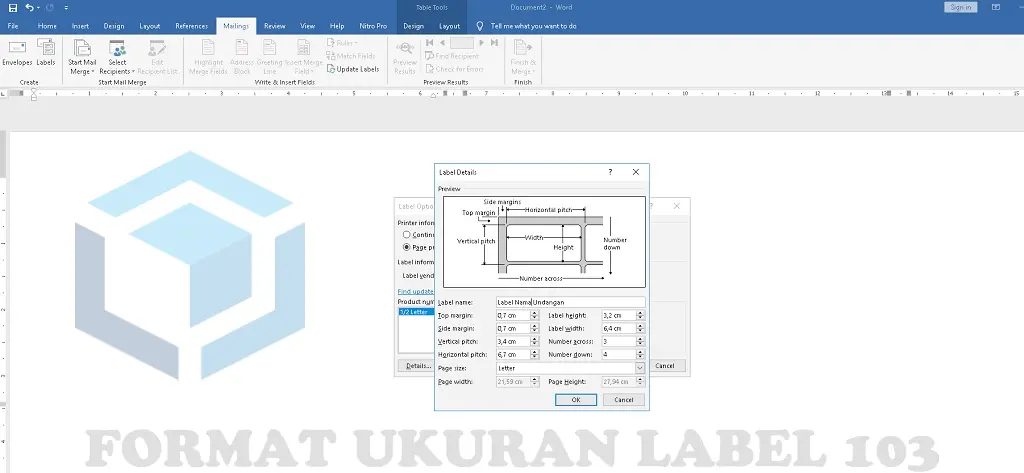Click the Vertical pitch spinner arrows

(x=534, y=342)
